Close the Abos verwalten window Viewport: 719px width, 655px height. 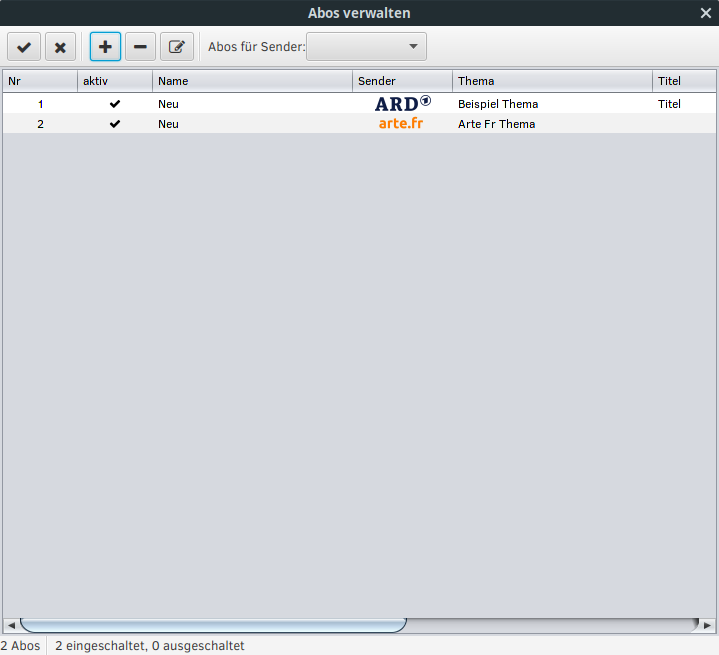tap(706, 13)
